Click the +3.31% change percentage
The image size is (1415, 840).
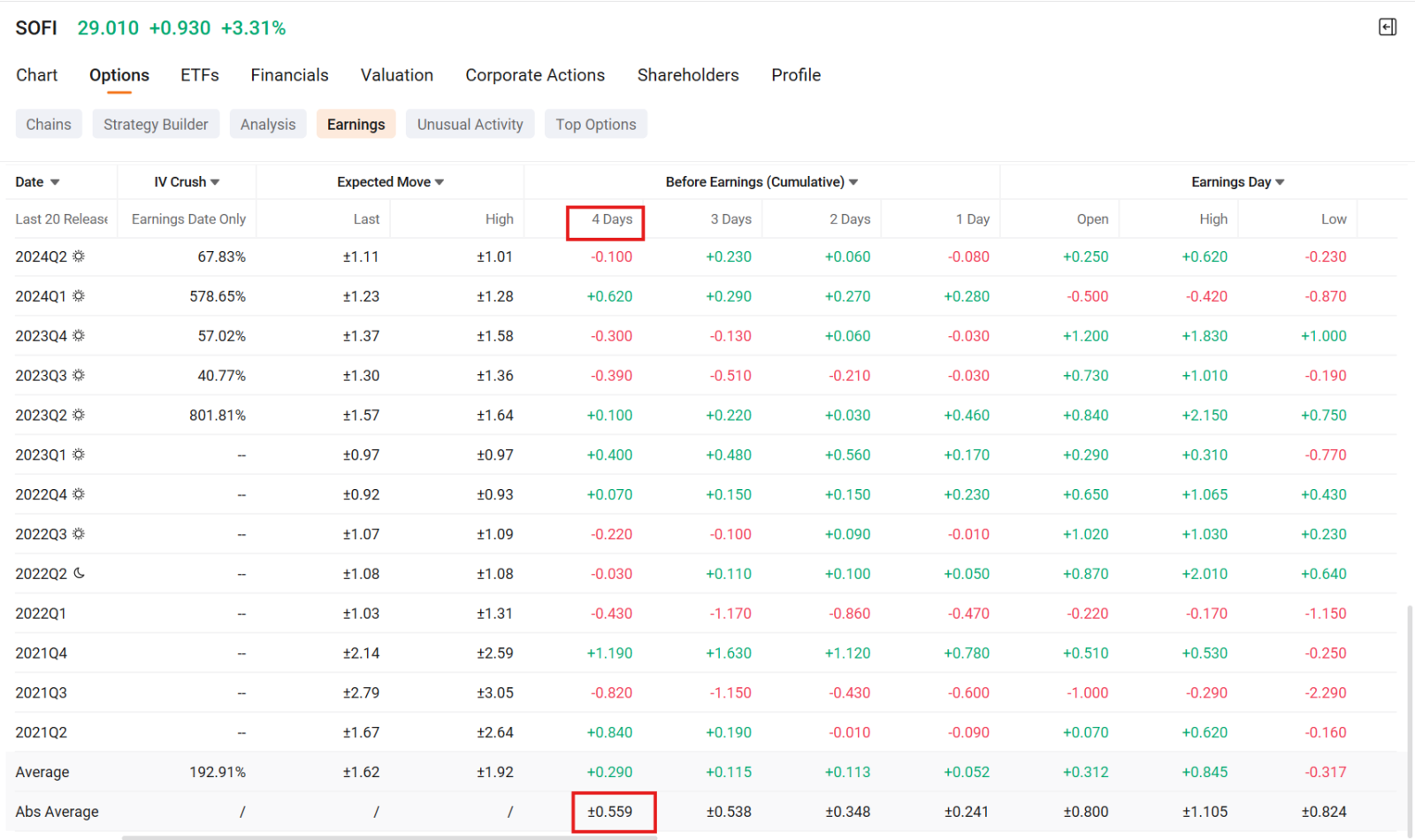click(254, 28)
